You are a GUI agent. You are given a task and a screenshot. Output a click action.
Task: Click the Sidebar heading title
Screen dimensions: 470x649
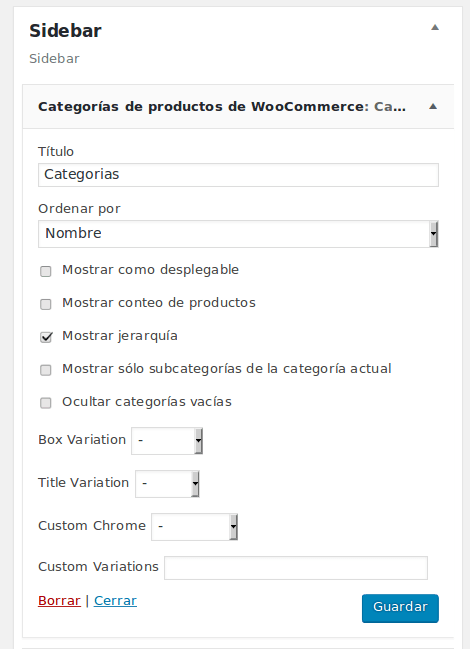(65, 31)
